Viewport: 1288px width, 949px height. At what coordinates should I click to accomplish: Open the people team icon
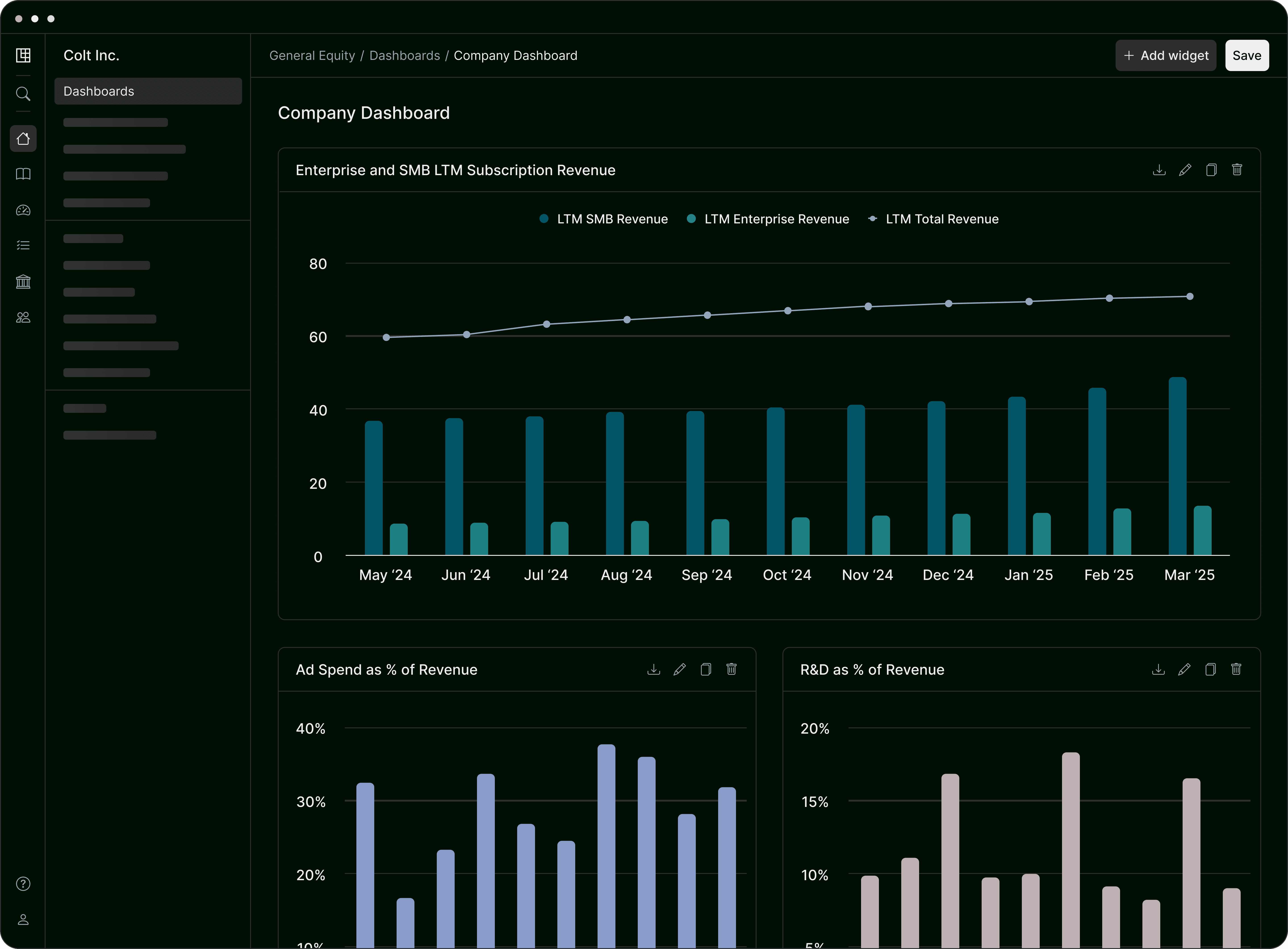pos(23,318)
